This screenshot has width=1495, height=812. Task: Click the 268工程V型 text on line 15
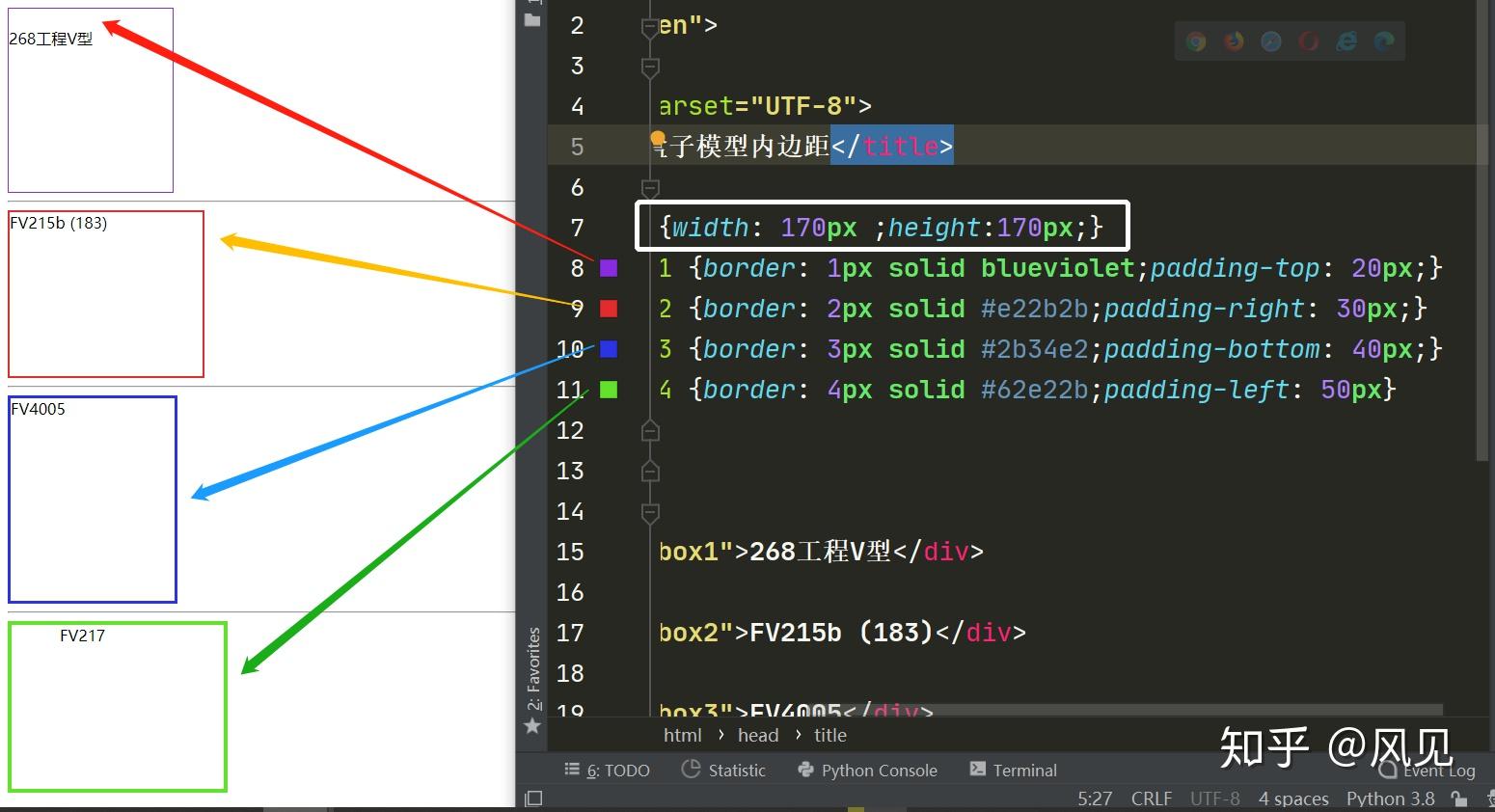point(821,552)
